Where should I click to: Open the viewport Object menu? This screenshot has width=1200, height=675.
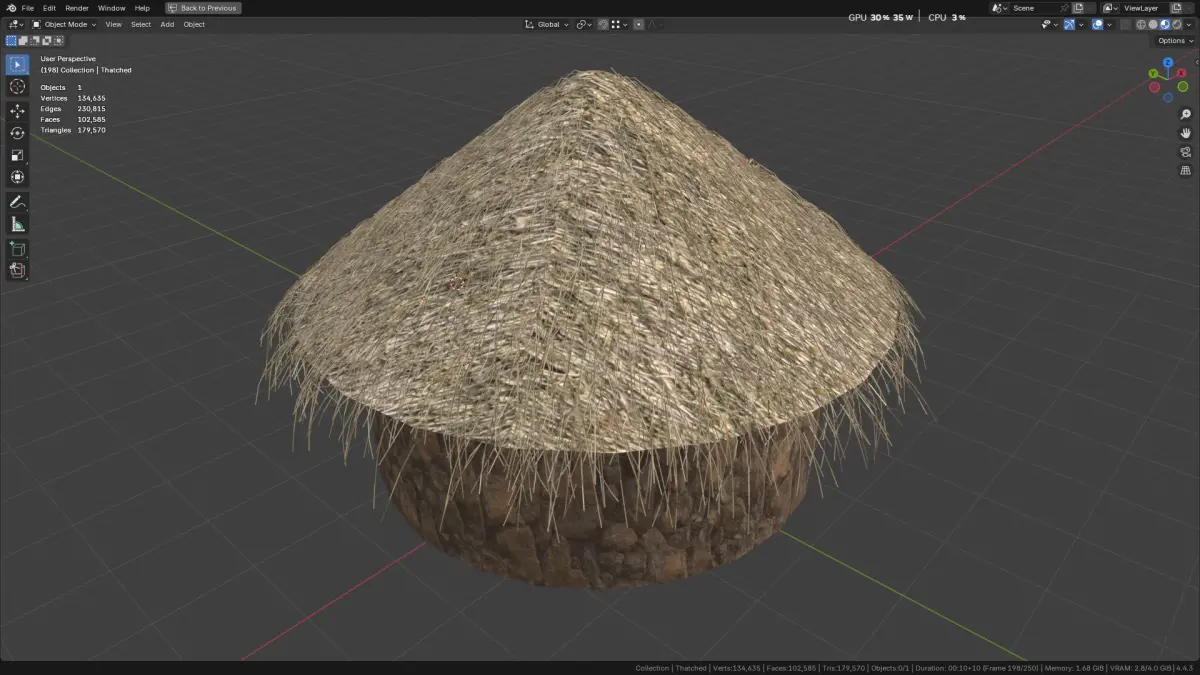(x=194, y=24)
